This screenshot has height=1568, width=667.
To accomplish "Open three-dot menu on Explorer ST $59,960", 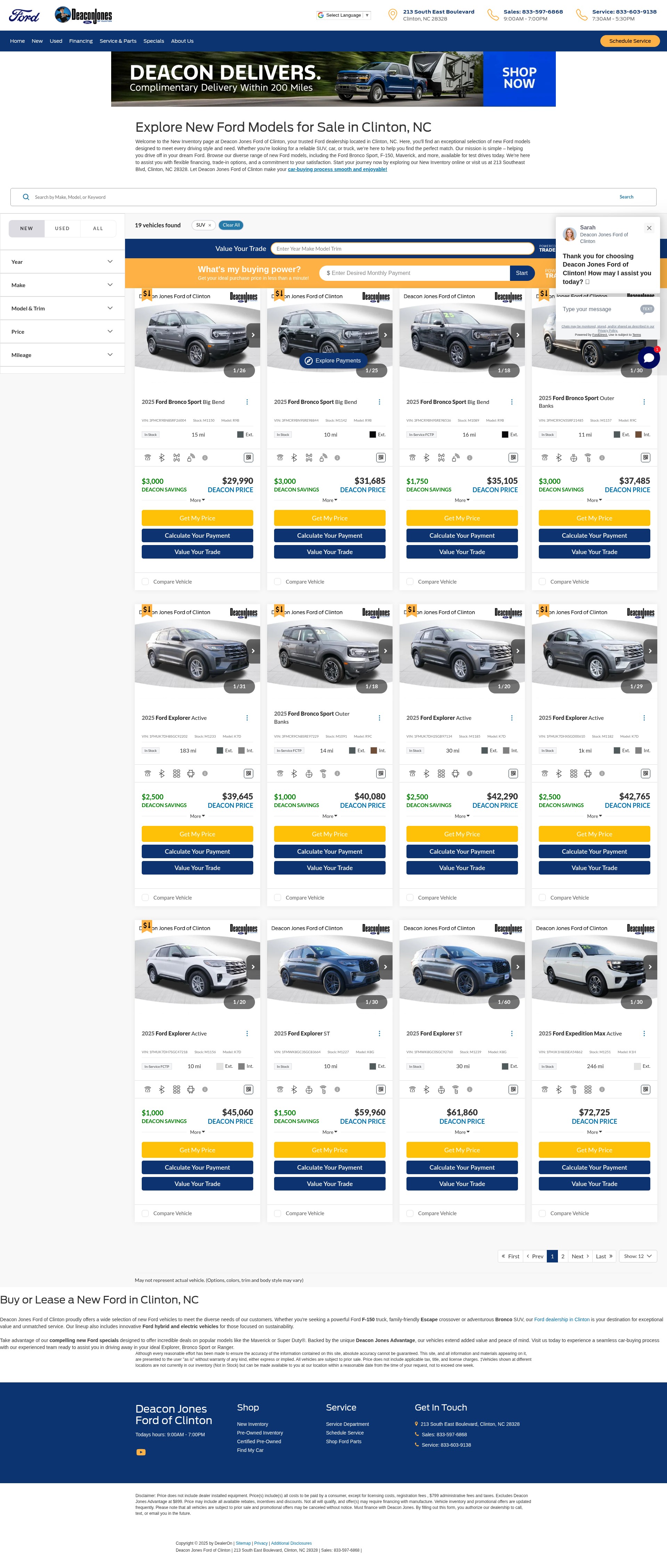I will (x=379, y=1033).
